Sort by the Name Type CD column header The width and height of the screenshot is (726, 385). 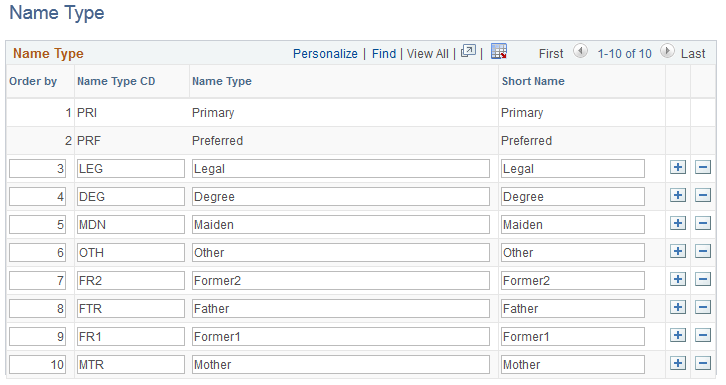point(116,81)
